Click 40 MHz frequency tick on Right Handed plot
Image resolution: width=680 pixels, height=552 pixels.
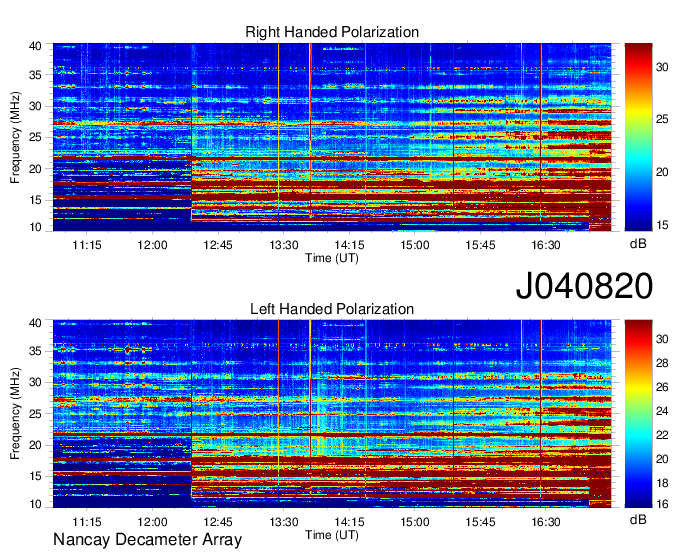[x=35, y=46]
